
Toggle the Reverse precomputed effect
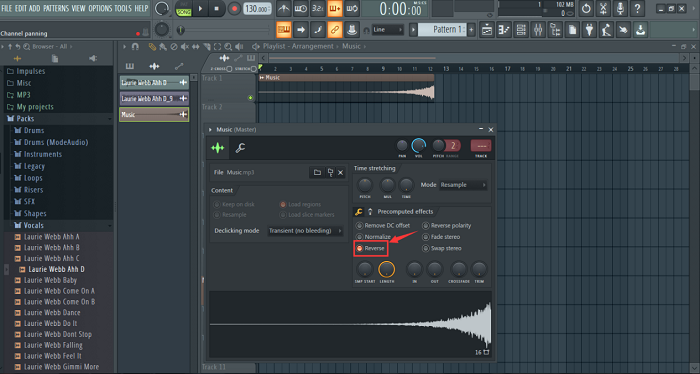point(371,248)
